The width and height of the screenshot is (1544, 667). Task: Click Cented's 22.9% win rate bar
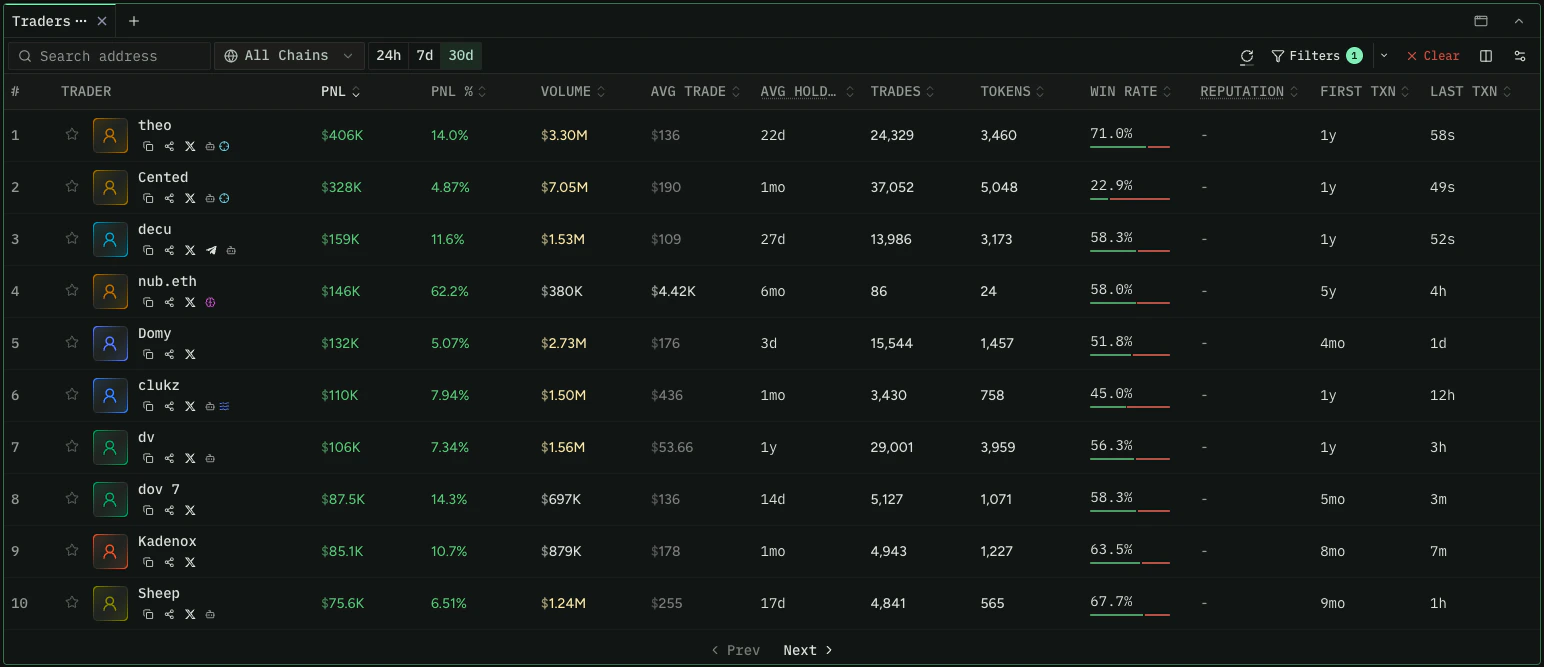[1130, 198]
